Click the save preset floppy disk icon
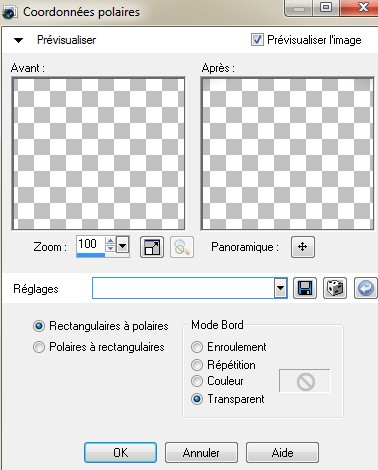The width and height of the screenshot is (378, 470). coord(305,288)
